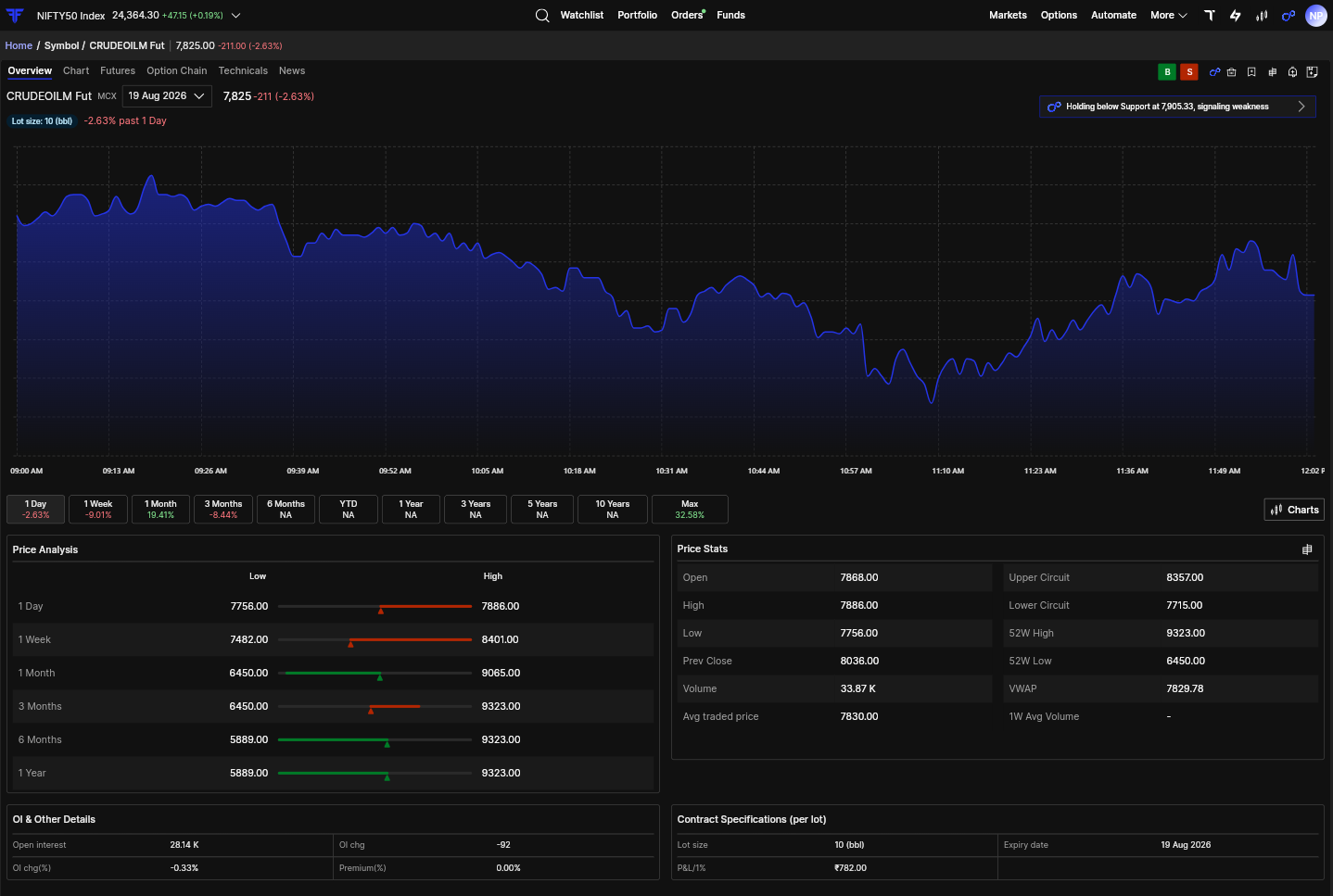Create price alert with bell icon
Image resolution: width=1333 pixels, height=896 pixels.
[1292, 71]
